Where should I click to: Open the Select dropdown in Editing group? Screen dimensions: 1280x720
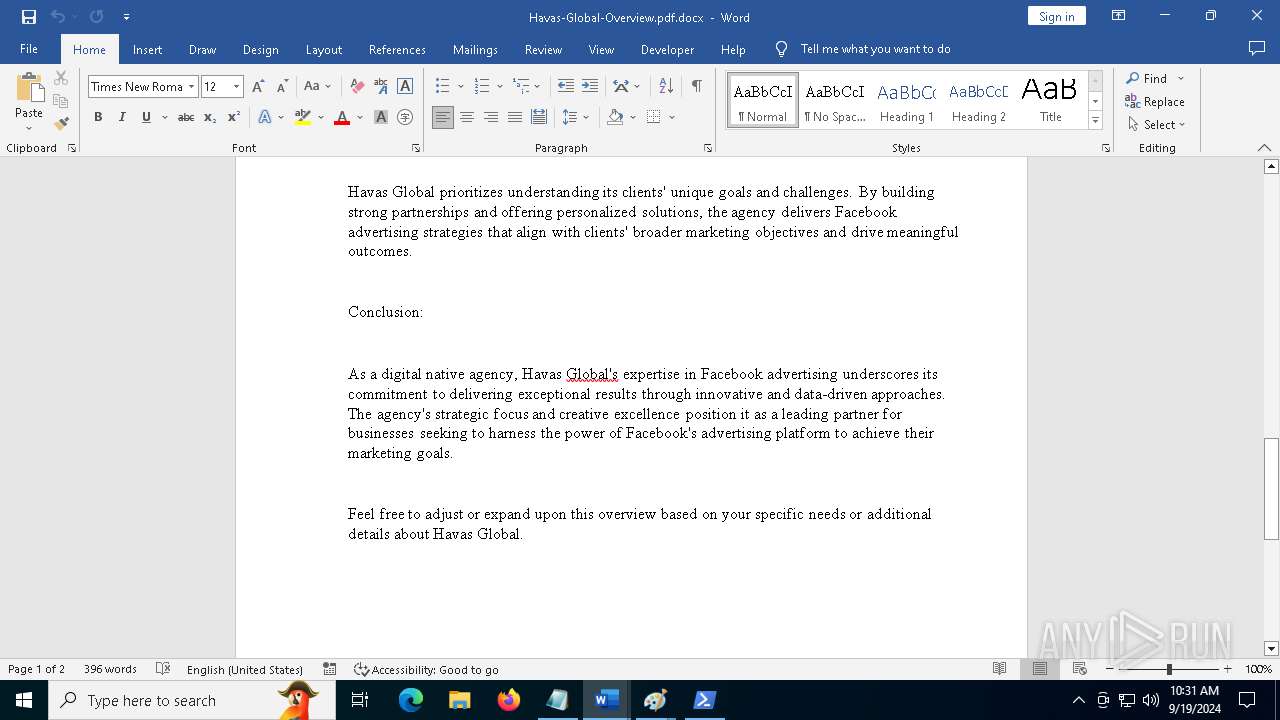[x=1156, y=125]
